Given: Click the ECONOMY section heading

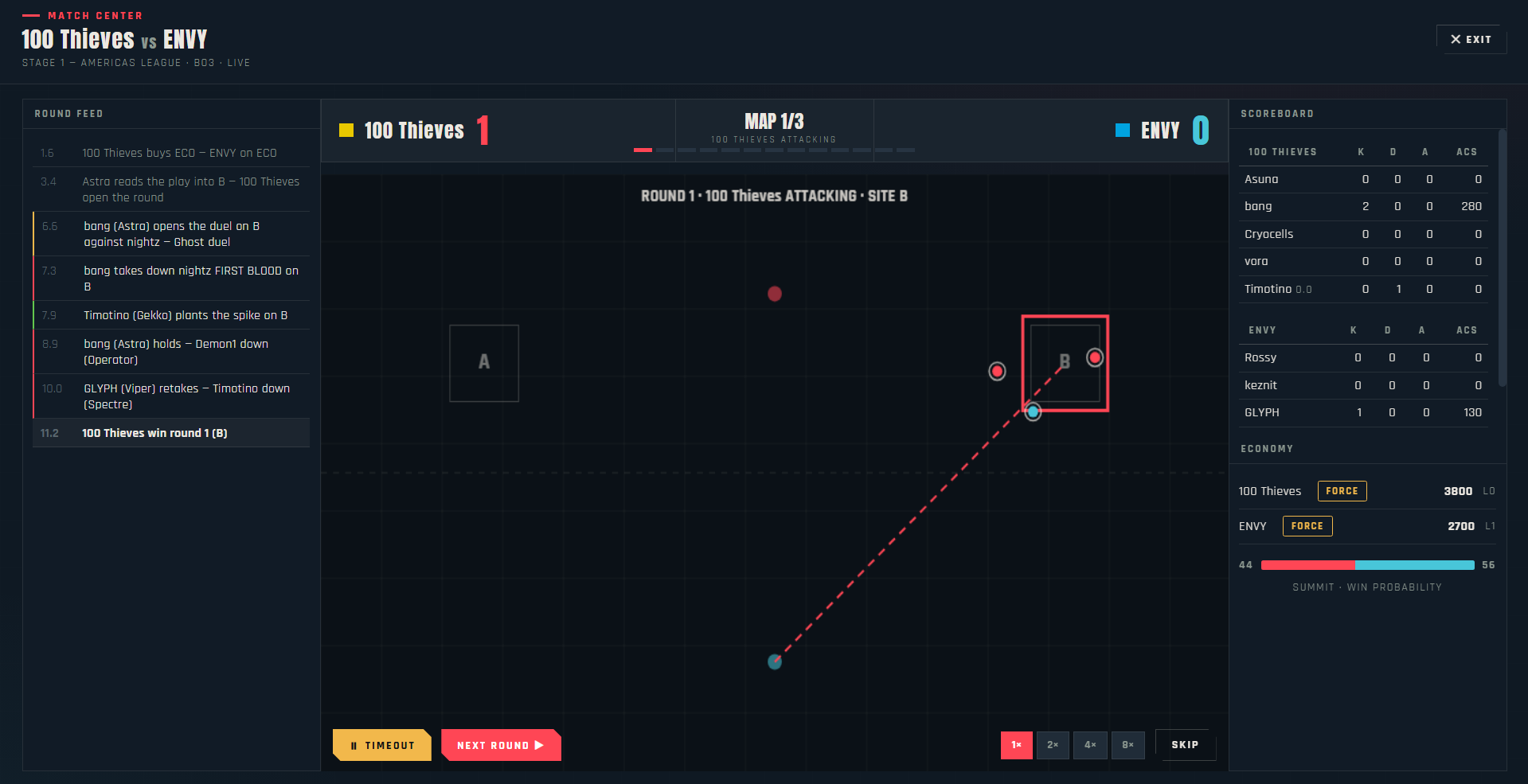Looking at the screenshot, I should (1267, 449).
